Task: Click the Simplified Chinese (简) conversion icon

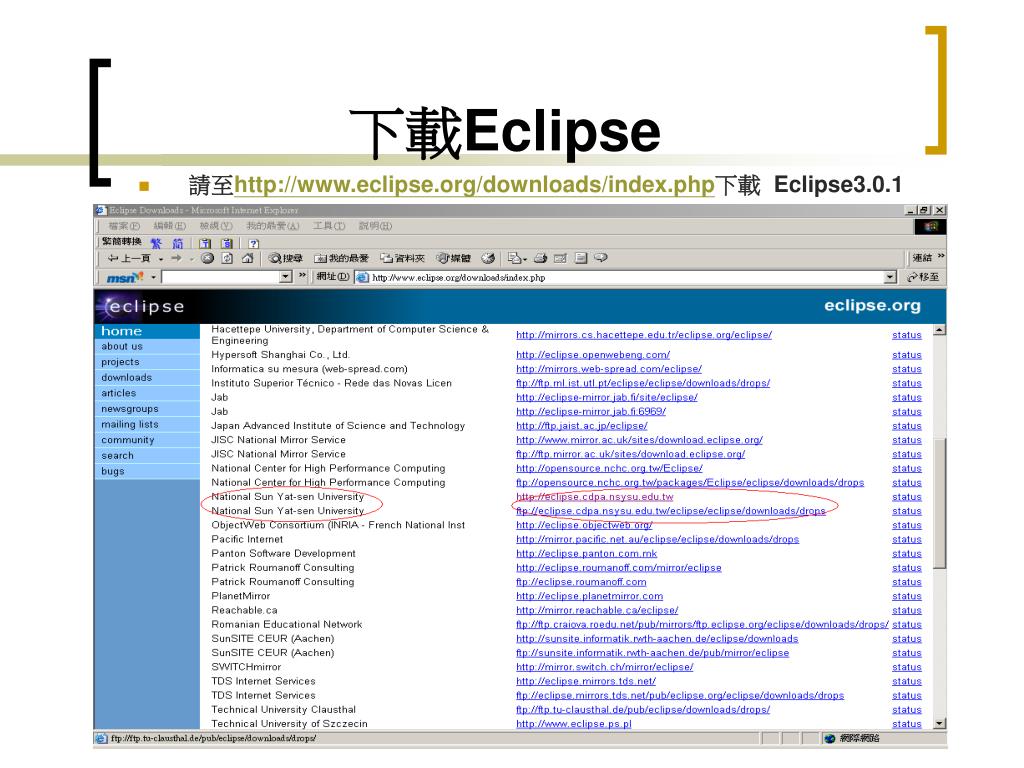Action: tap(178, 243)
